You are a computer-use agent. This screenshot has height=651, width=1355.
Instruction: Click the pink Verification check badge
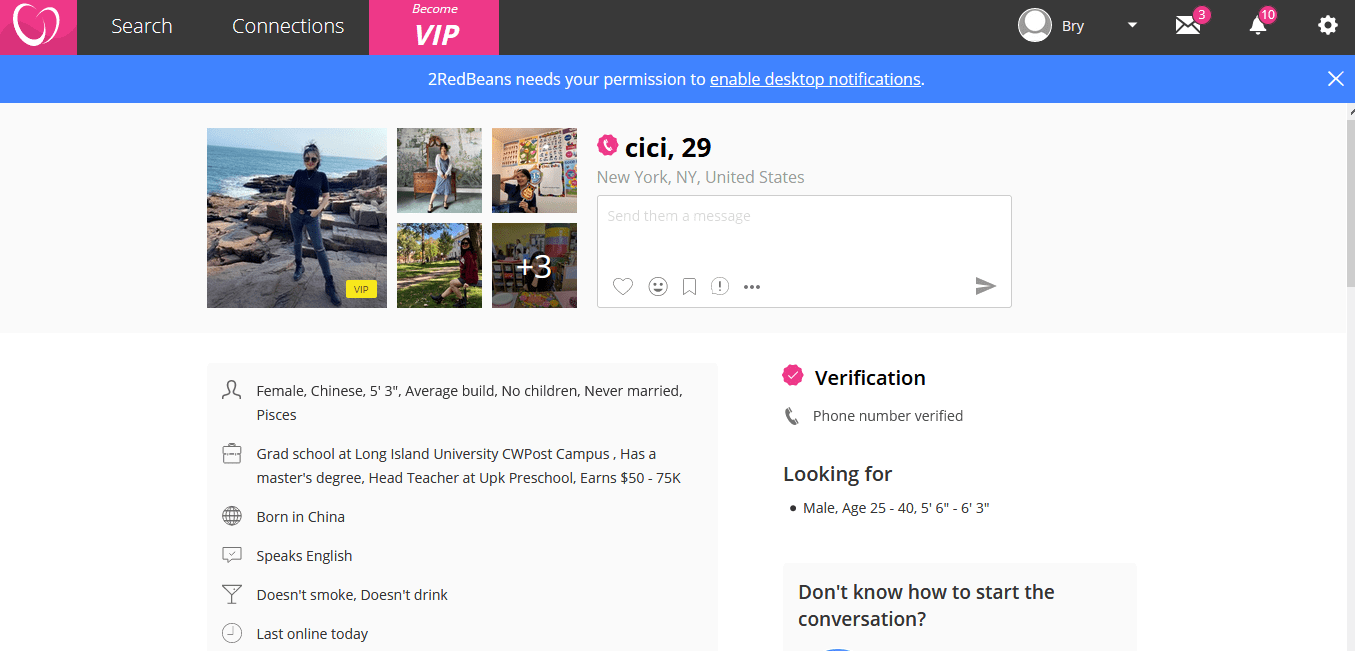pos(793,376)
